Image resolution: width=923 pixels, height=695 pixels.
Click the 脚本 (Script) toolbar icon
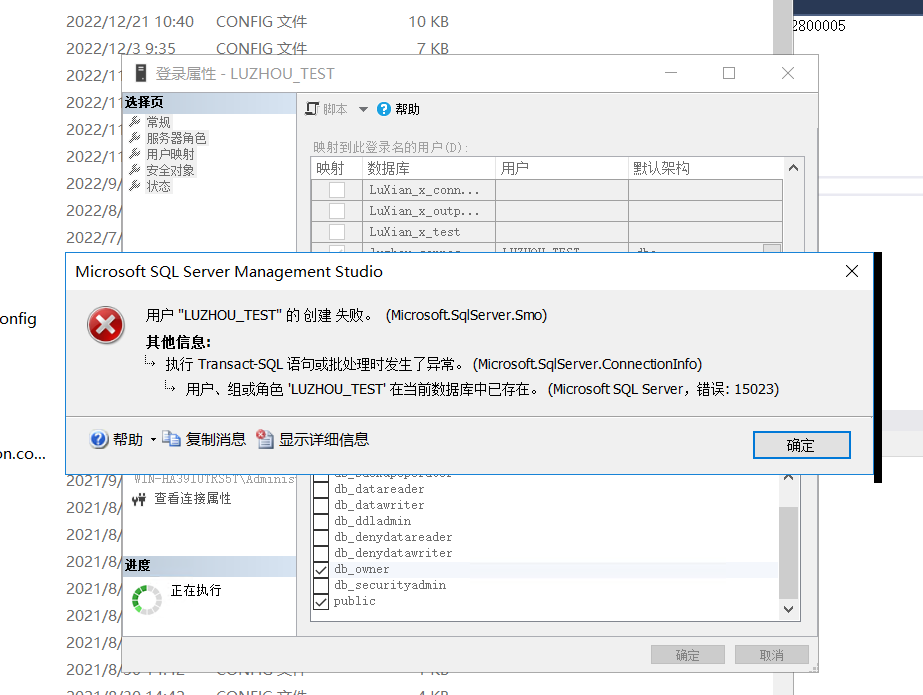click(x=312, y=109)
